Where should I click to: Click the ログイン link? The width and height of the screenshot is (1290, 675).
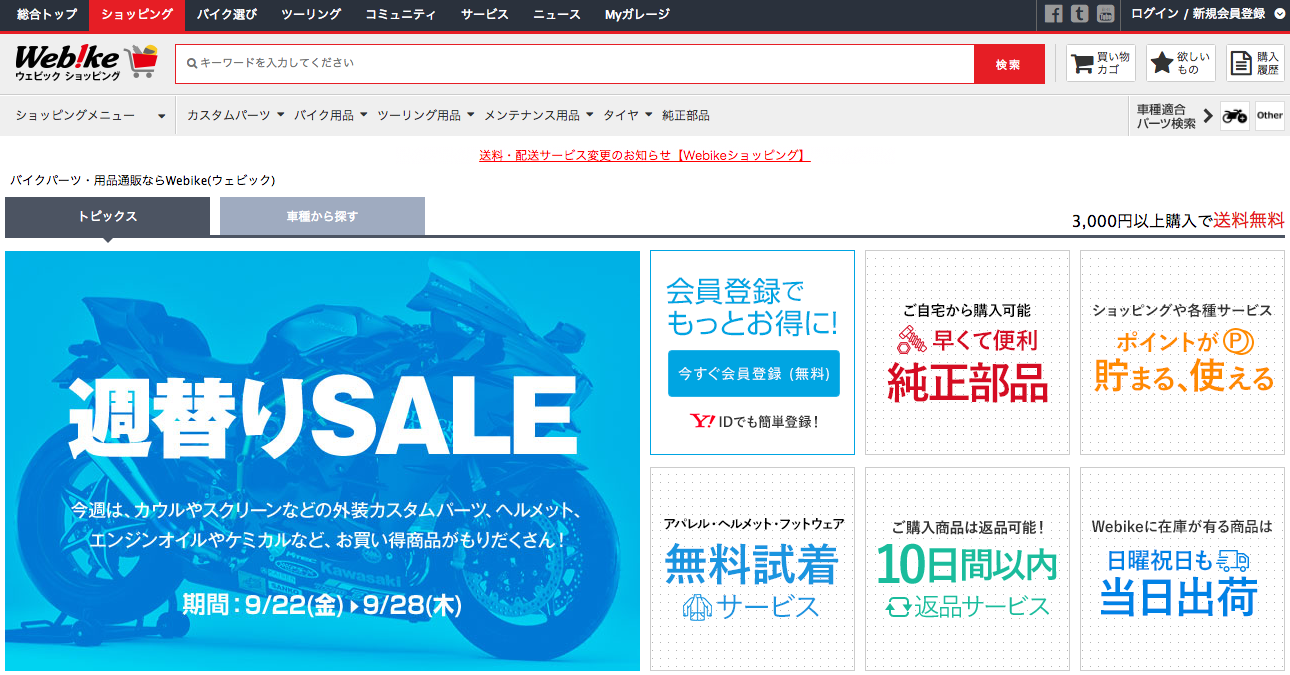click(1155, 14)
